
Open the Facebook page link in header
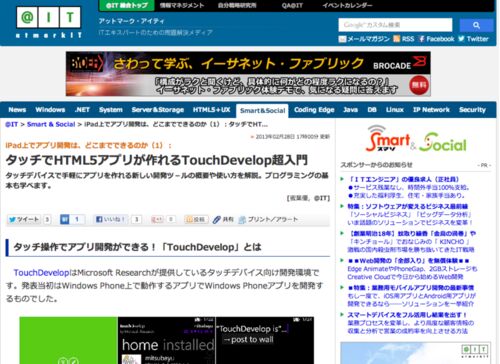[x=436, y=39]
